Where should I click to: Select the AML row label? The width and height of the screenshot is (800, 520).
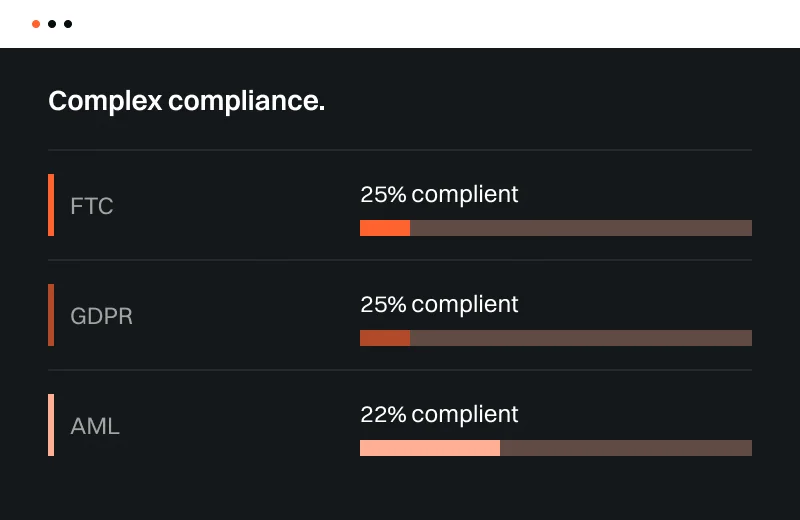(95, 426)
